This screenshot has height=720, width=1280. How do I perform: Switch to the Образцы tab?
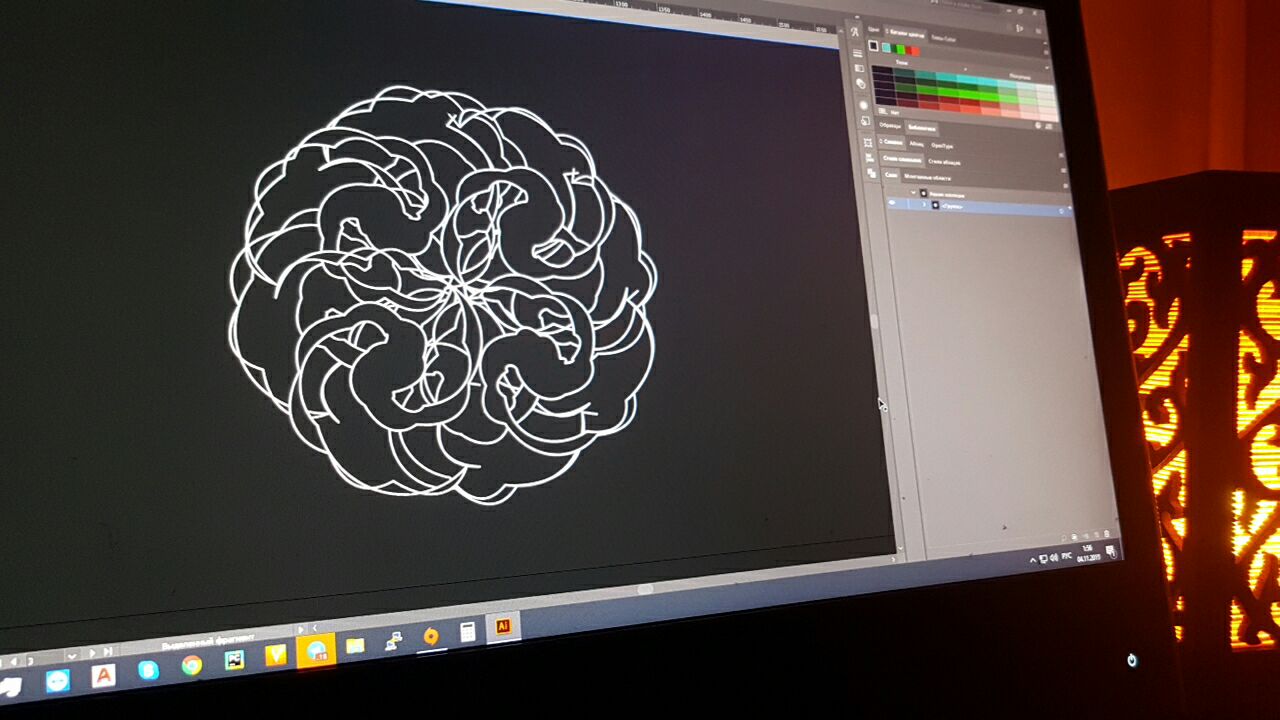890,125
